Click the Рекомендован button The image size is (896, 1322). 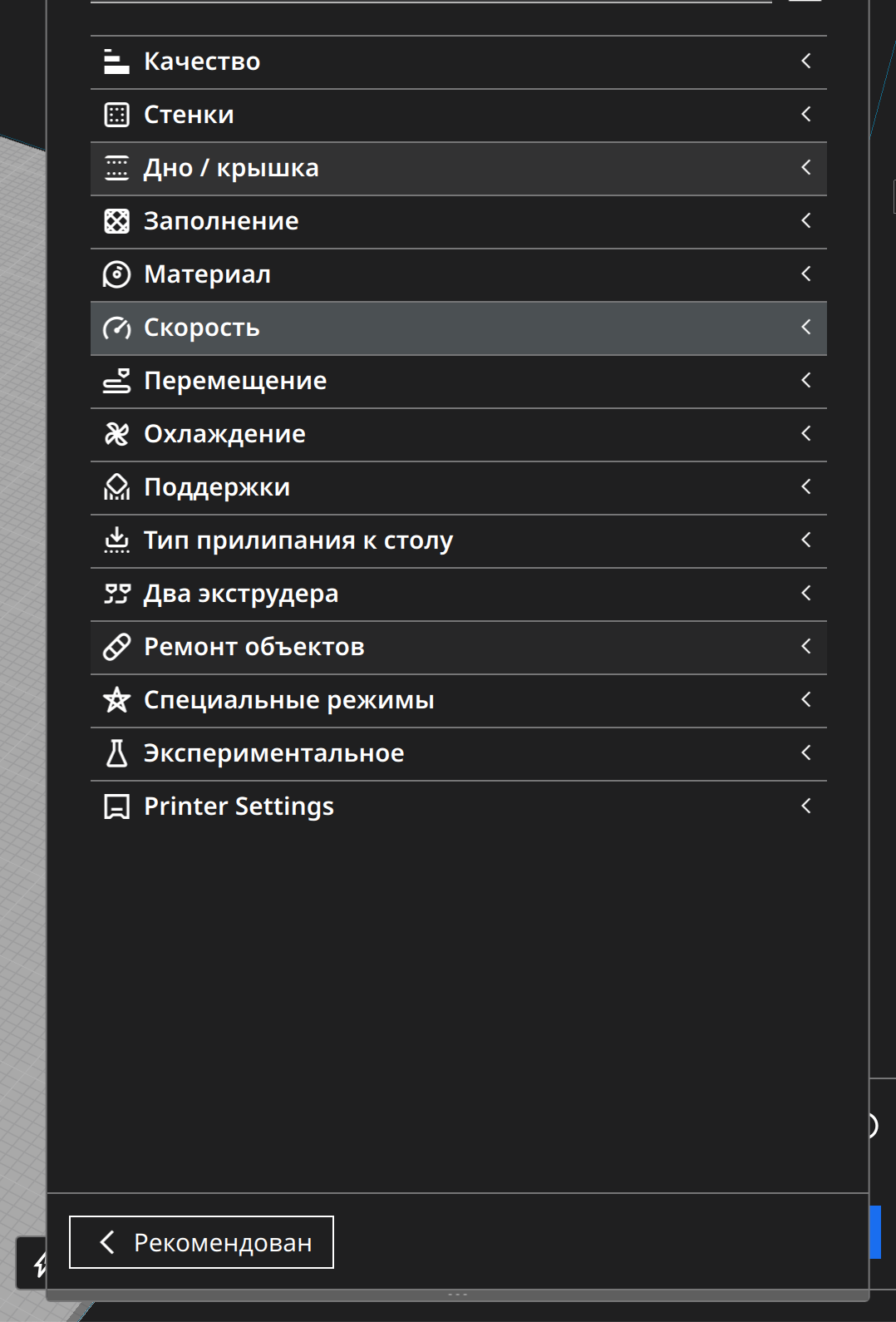coord(201,1242)
